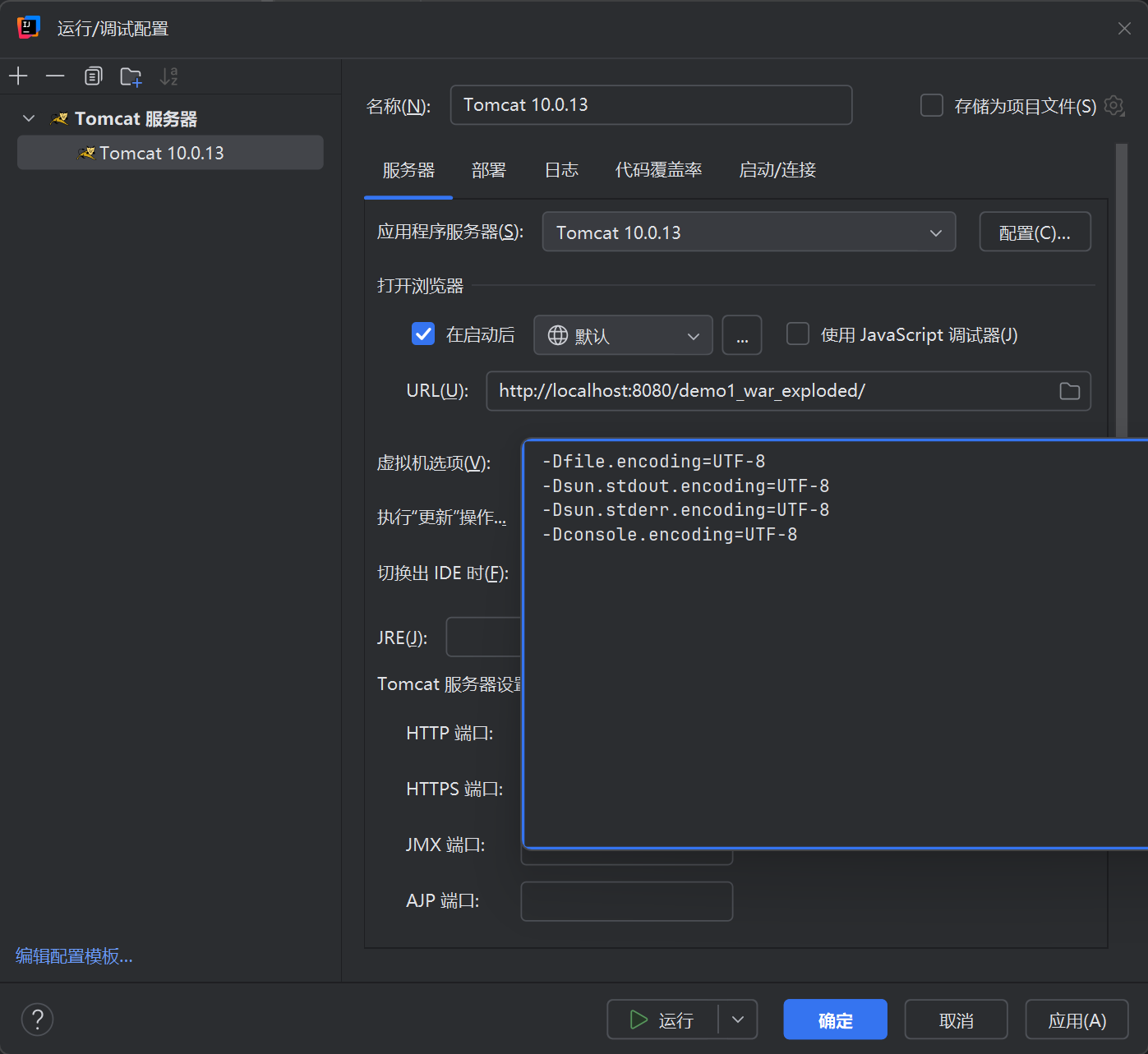This screenshot has width=1148, height=1054.
Task: Switch to the 部署 tab
Action: click(x=489, y=170)
